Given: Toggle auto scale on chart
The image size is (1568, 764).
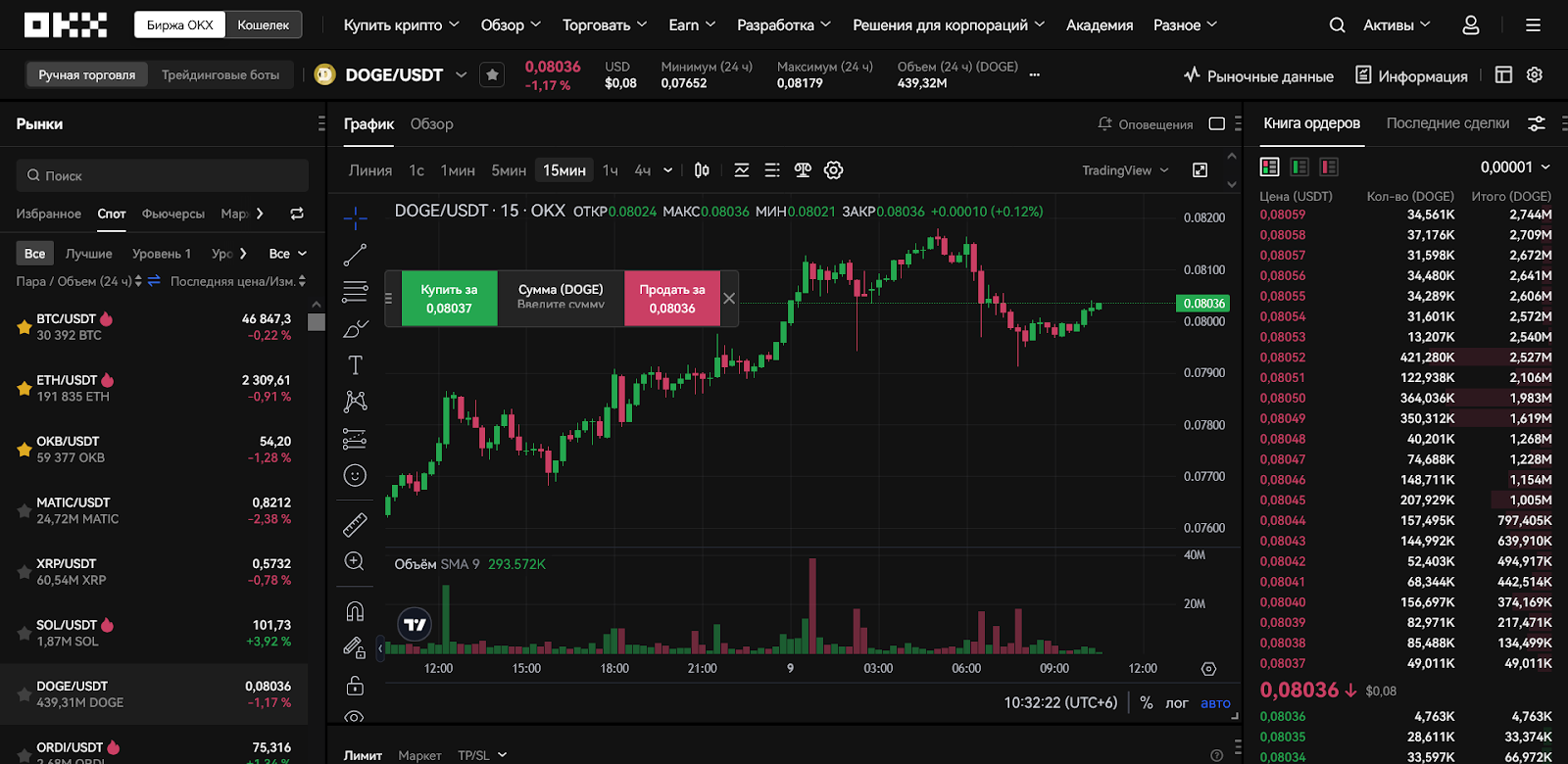Looking at the screenshot, I should tap(1215, 703).
